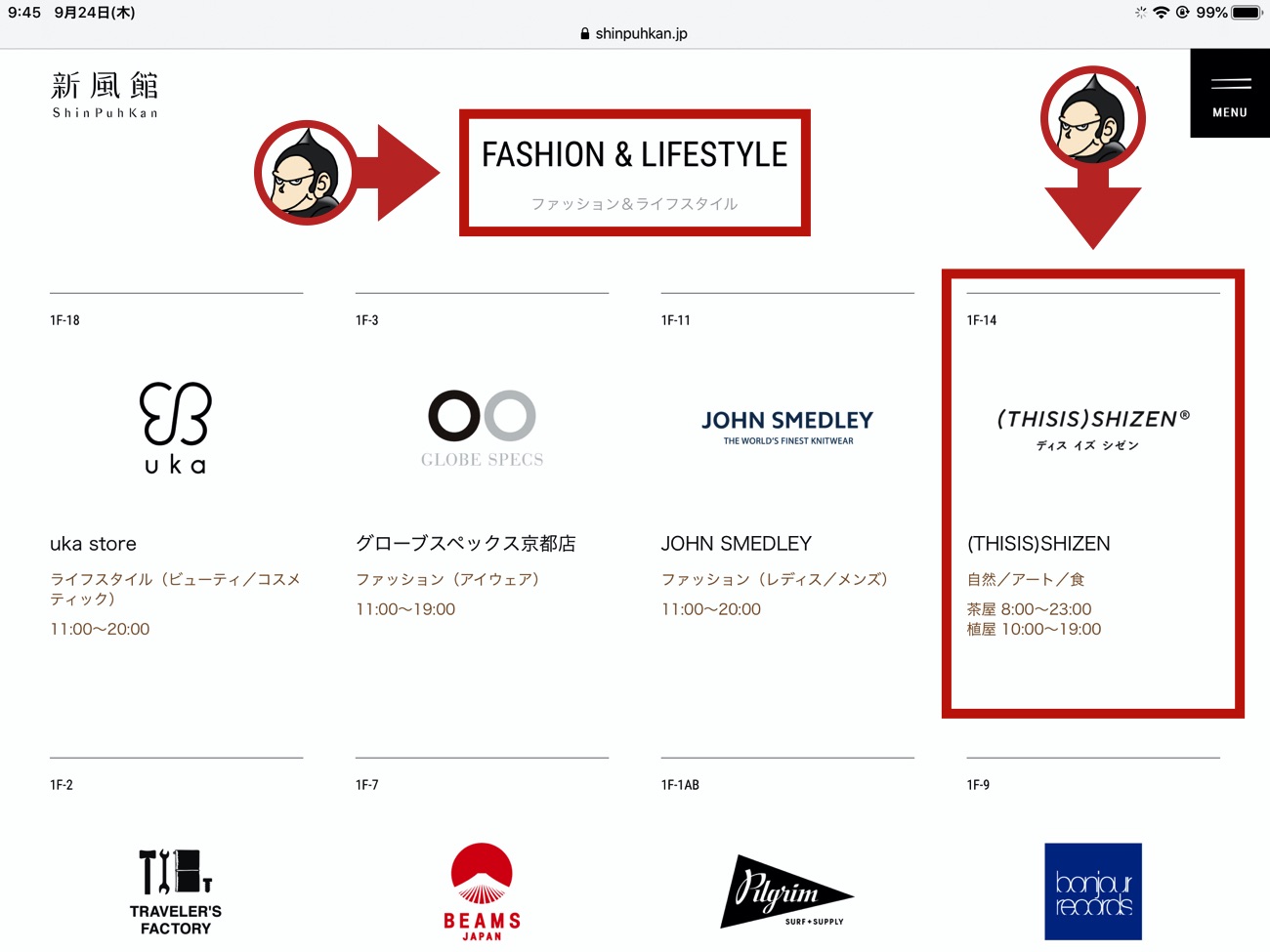Click ライフスタイル(ビューティ/コスメティック) category text
The height and width of the screenshot is (952, 1270).
pyautogui.click(x=175, y=589)
